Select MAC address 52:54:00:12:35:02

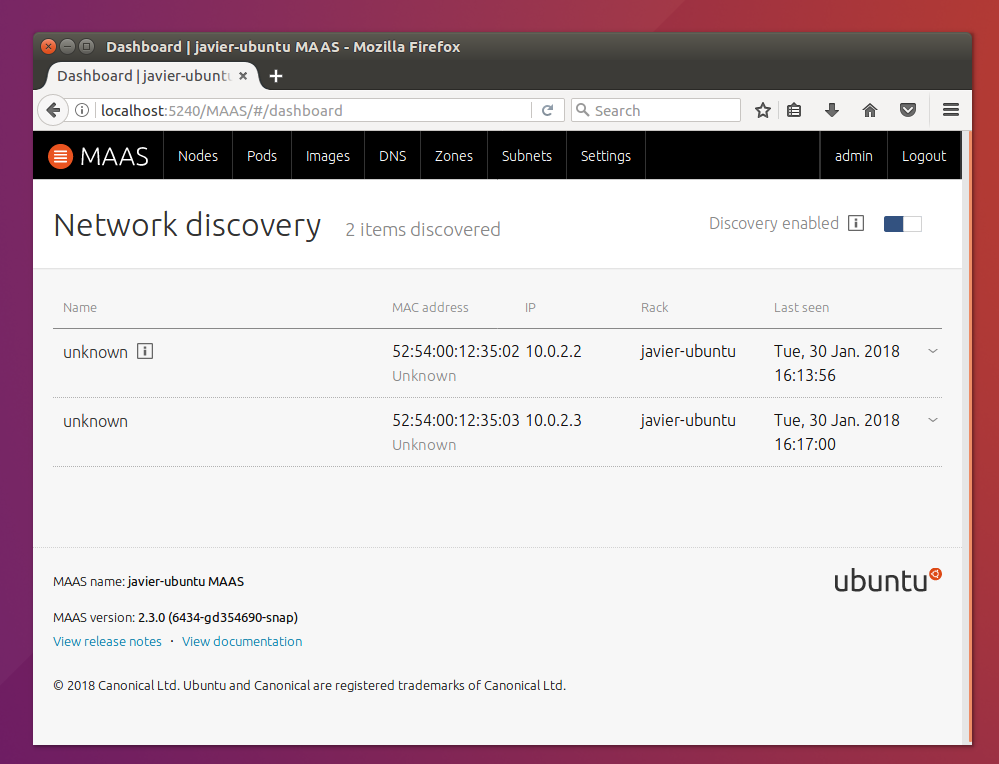pyautogui.click(x=456, y=351)
